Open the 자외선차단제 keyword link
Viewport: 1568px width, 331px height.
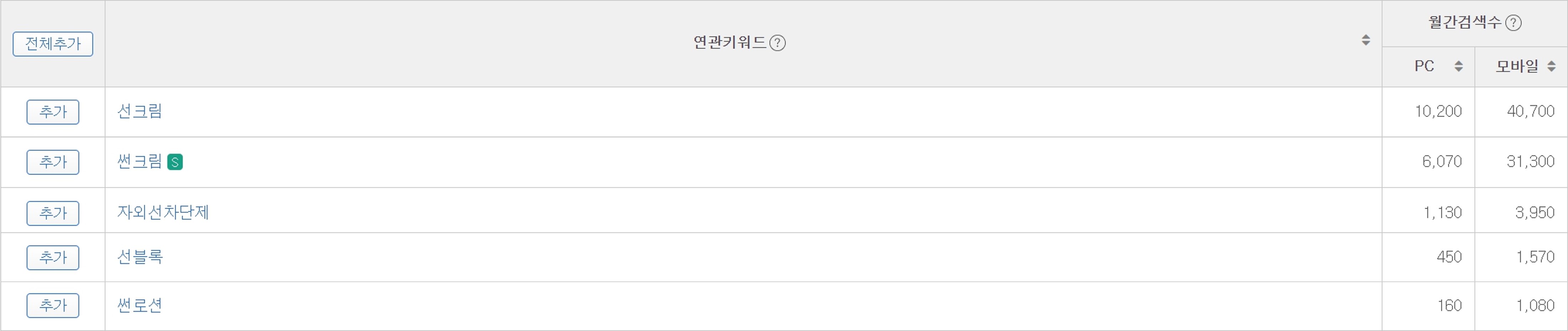pyautogui.click(x=162, y=212)
